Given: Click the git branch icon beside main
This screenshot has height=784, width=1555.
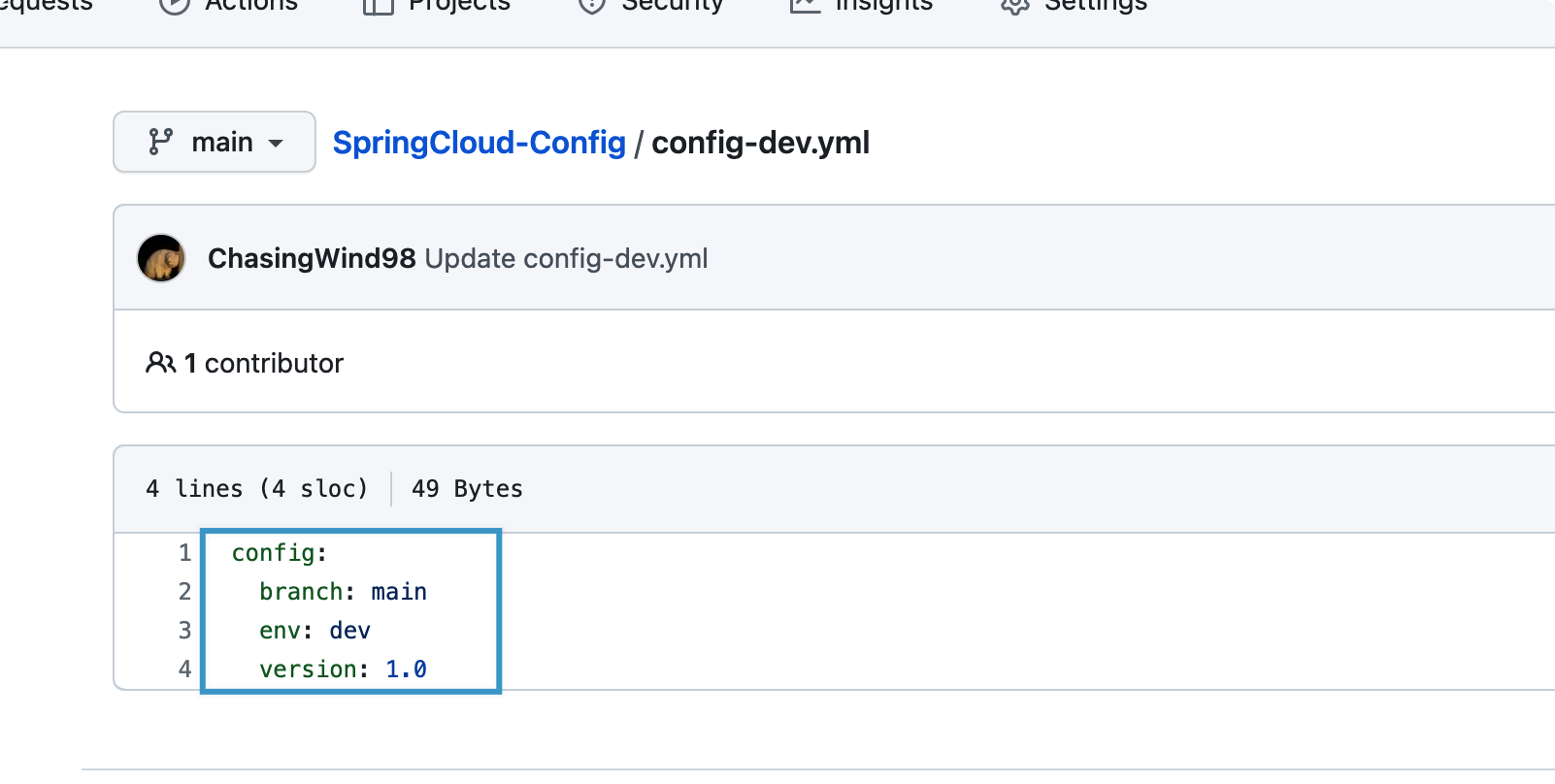Looking at the screenshot, I should pos(161,142).
